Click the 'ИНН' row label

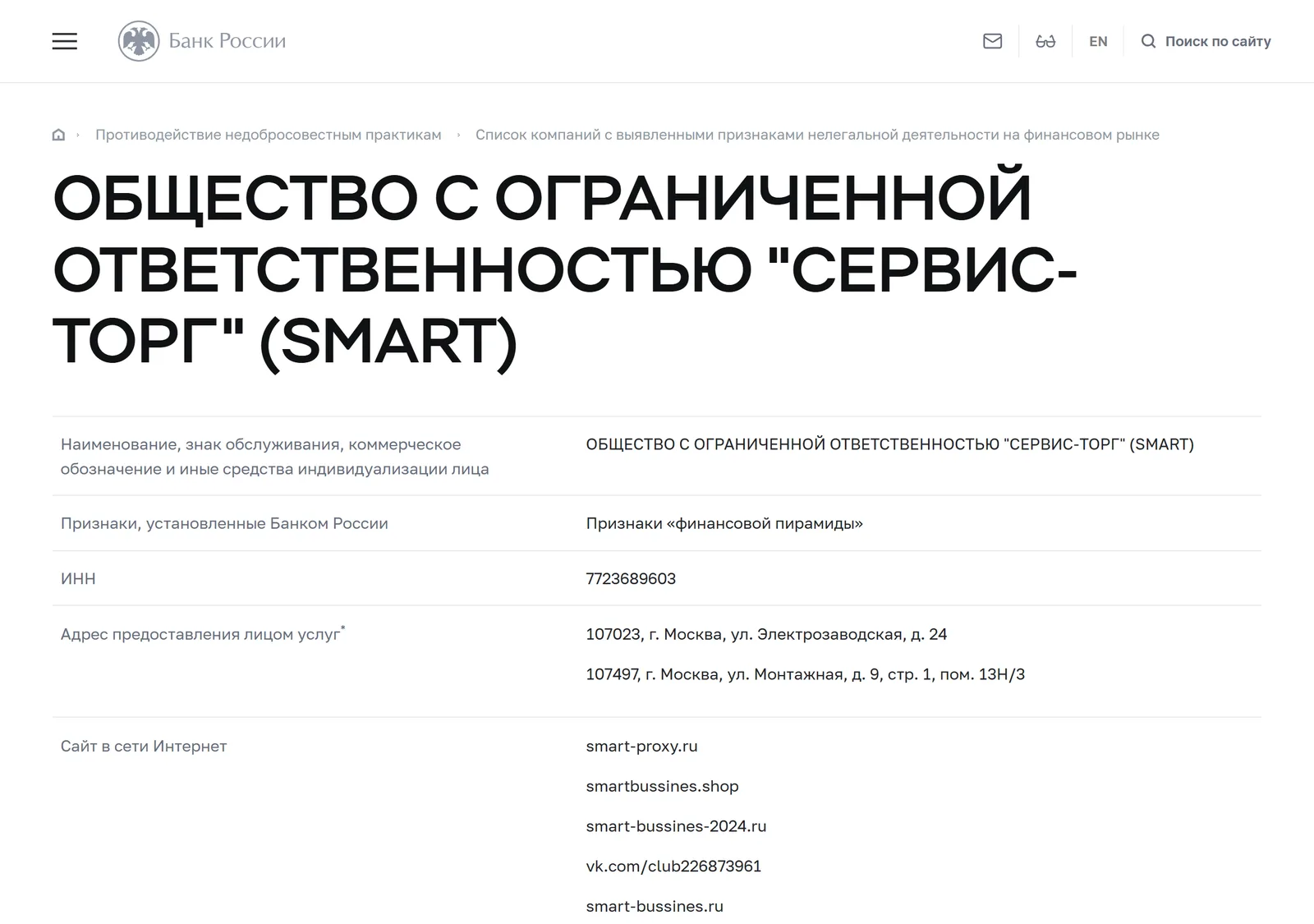click(78, 579)
